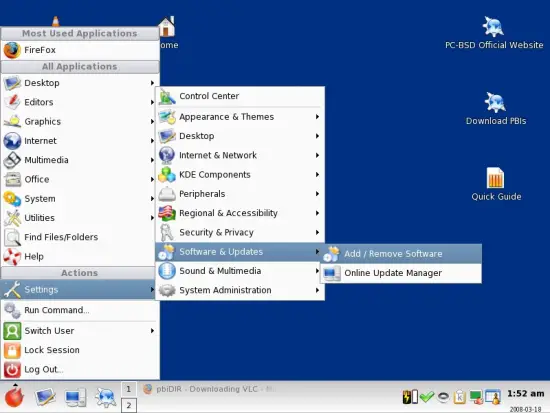Expand the Multimedia applications submenu

coord(80,160)
